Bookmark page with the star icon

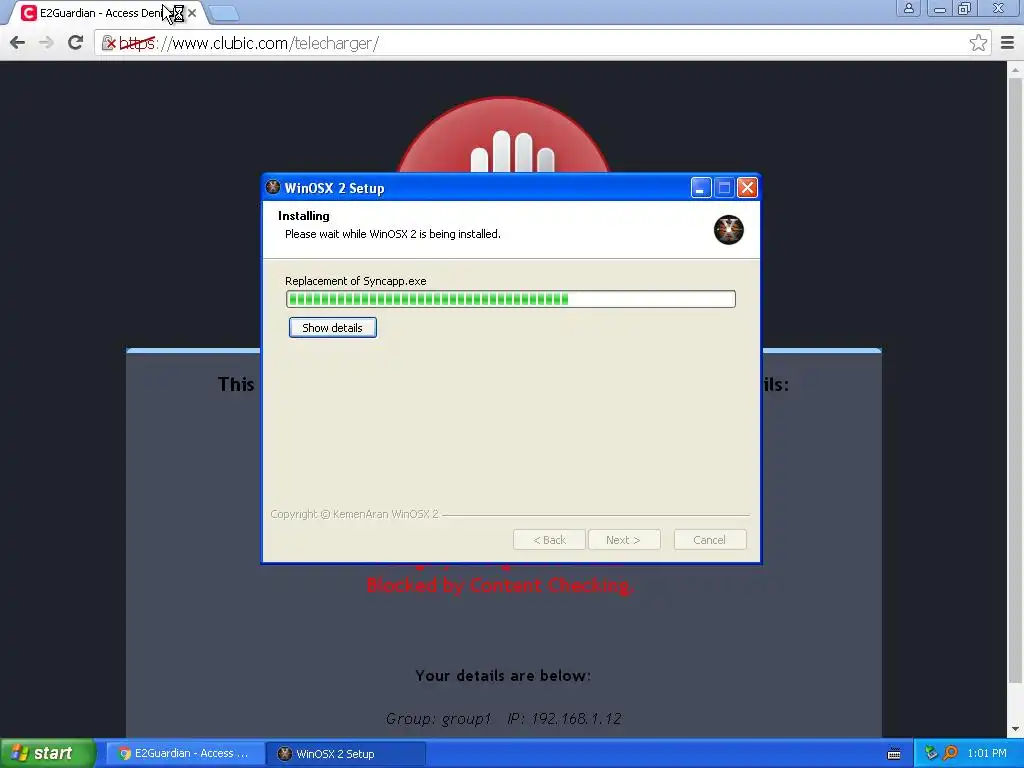click(x=978, y=43)
